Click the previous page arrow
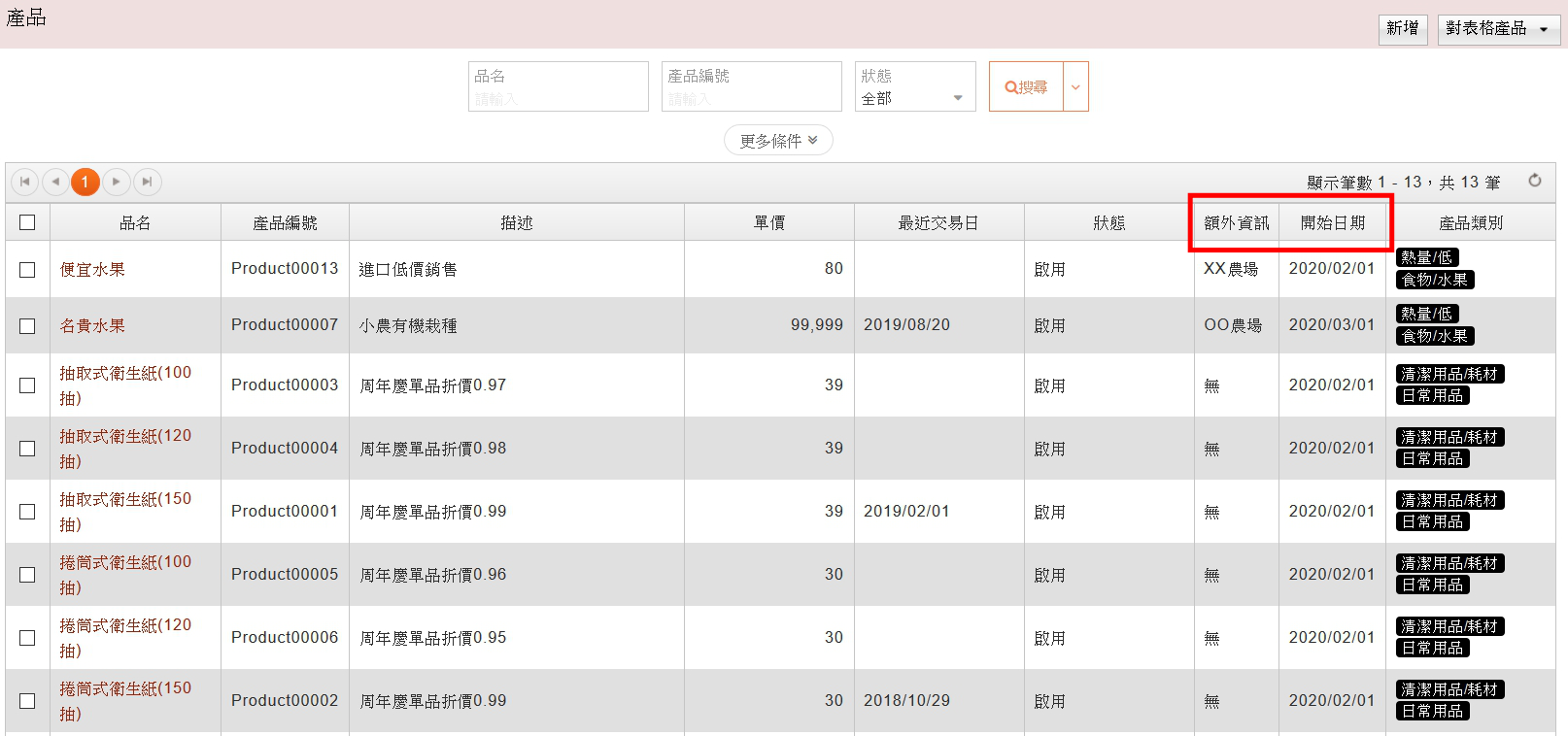Image resolution: width=1568 pixels, height=736 pixels. (55, 182)
